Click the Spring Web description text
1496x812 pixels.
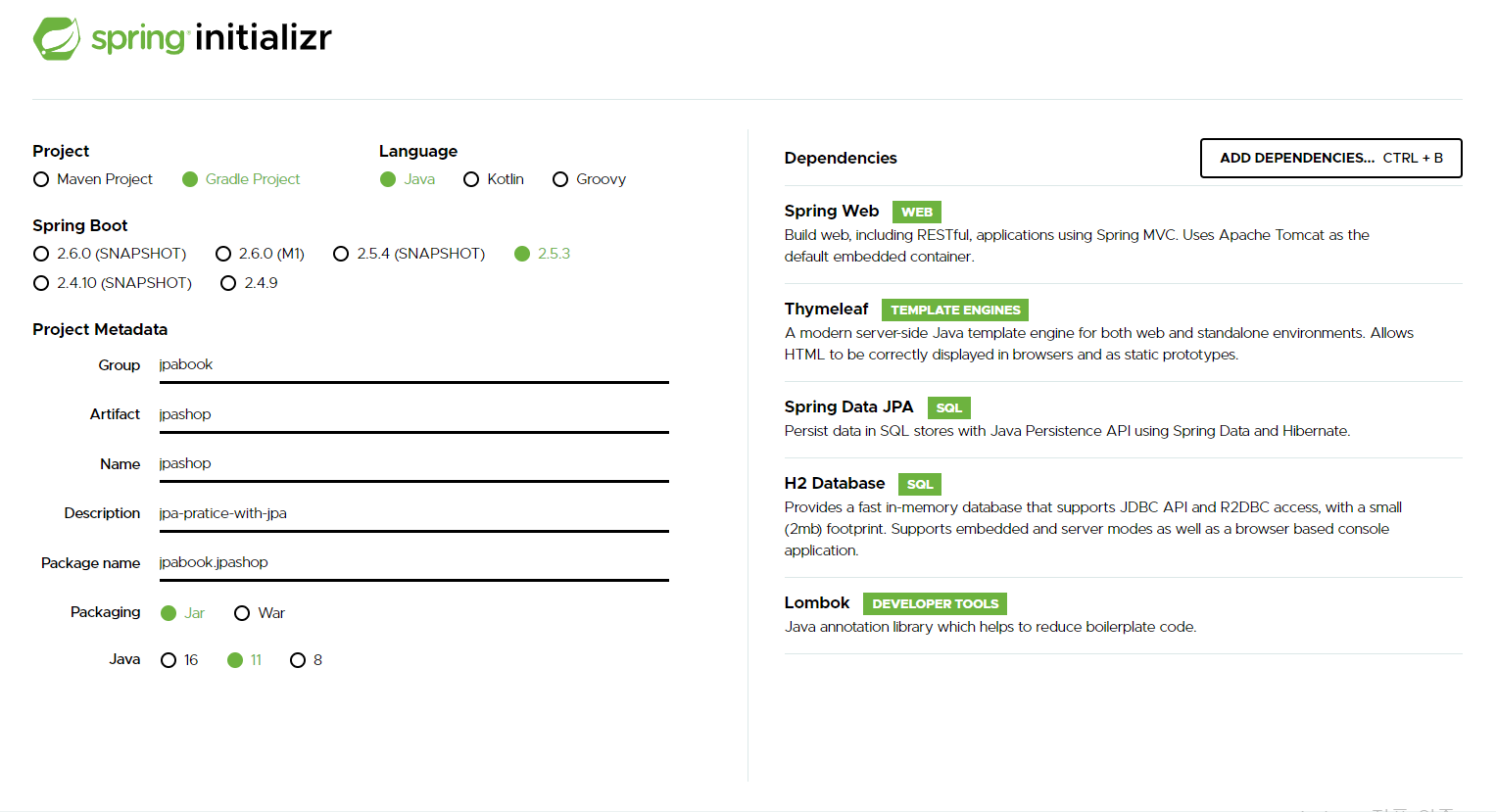[x=1077, y=246]
